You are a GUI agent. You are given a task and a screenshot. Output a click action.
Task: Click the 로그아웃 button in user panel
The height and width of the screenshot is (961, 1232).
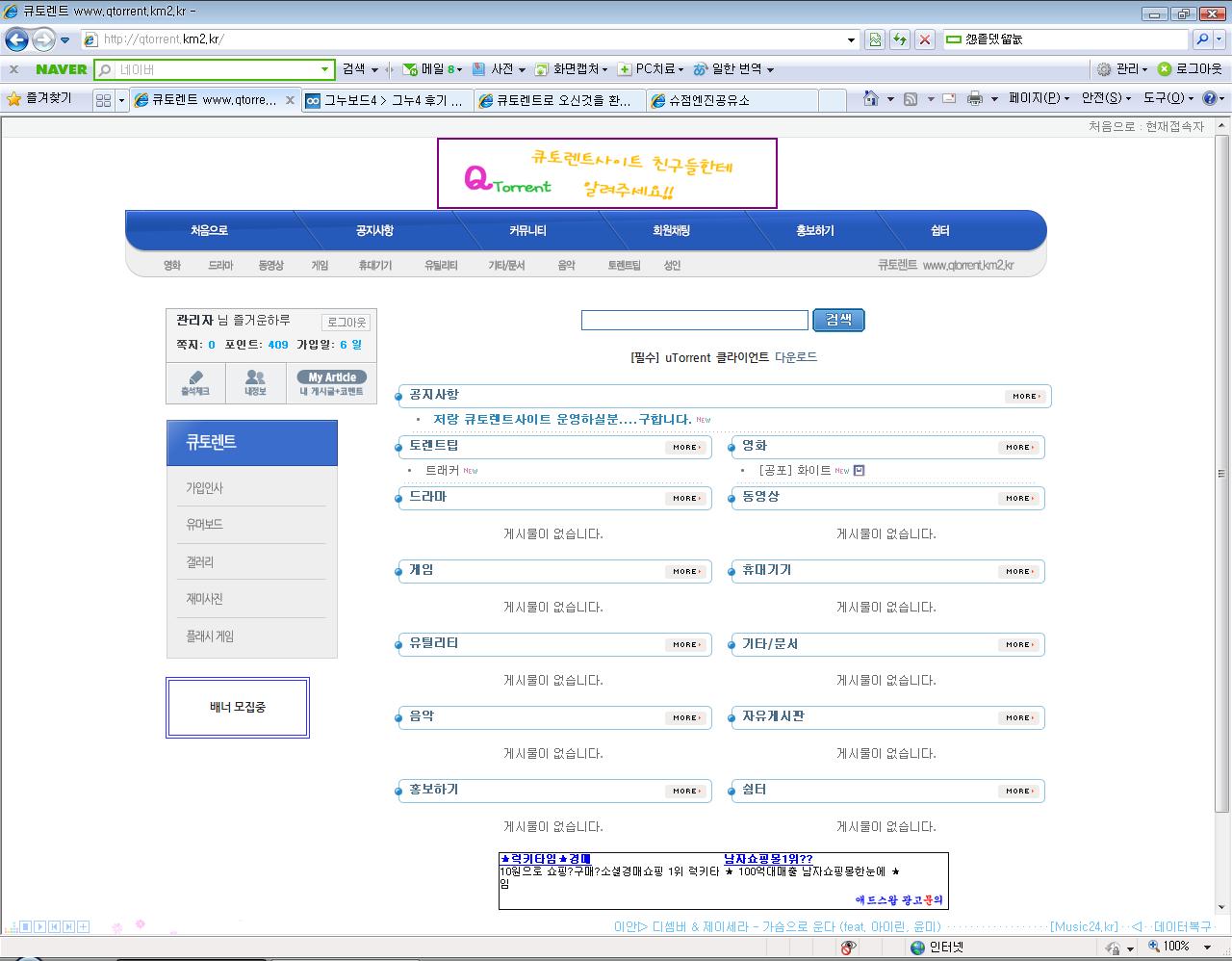pos(346,323)
